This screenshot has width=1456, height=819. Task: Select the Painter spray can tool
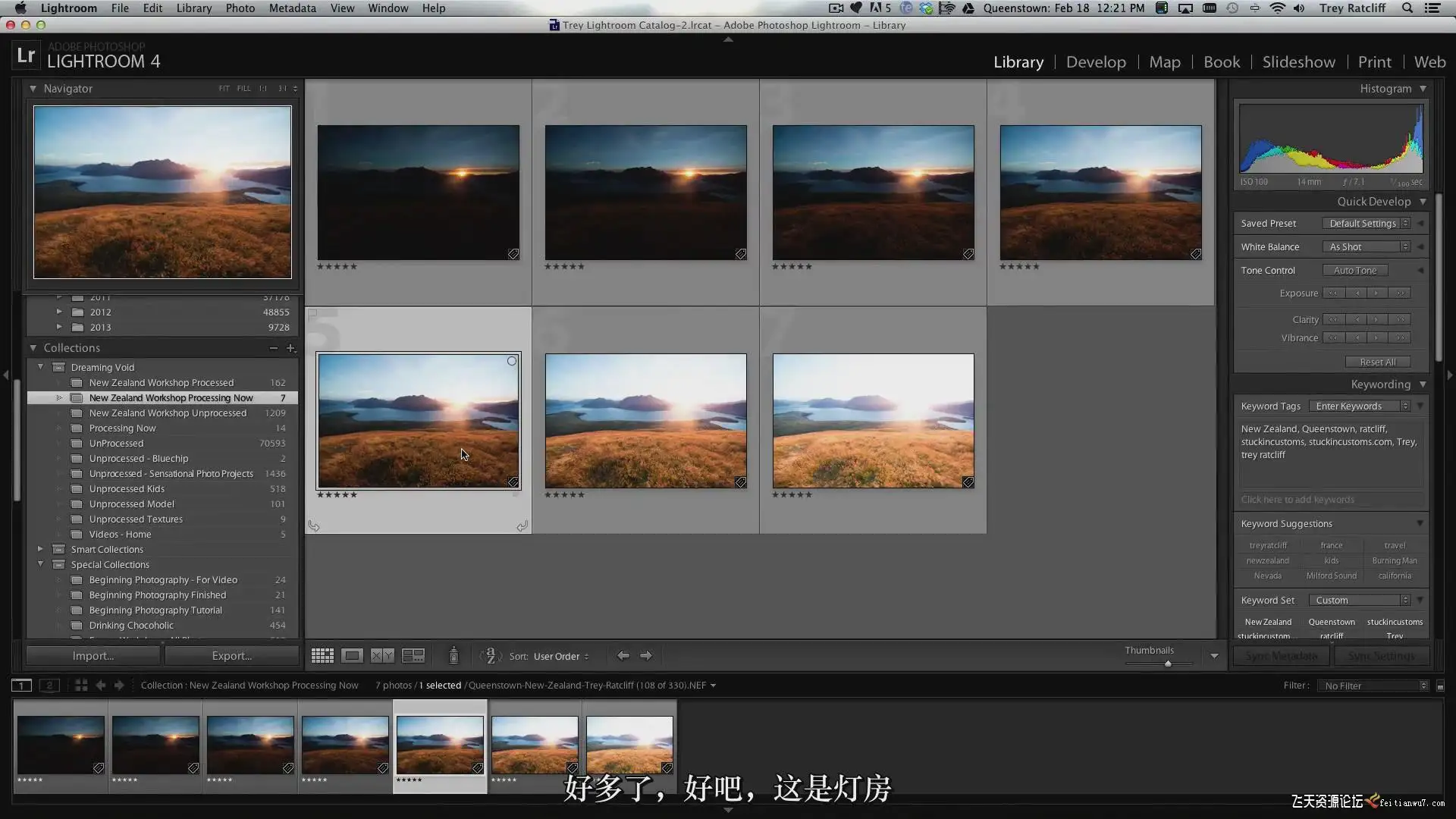coord(453,656)
